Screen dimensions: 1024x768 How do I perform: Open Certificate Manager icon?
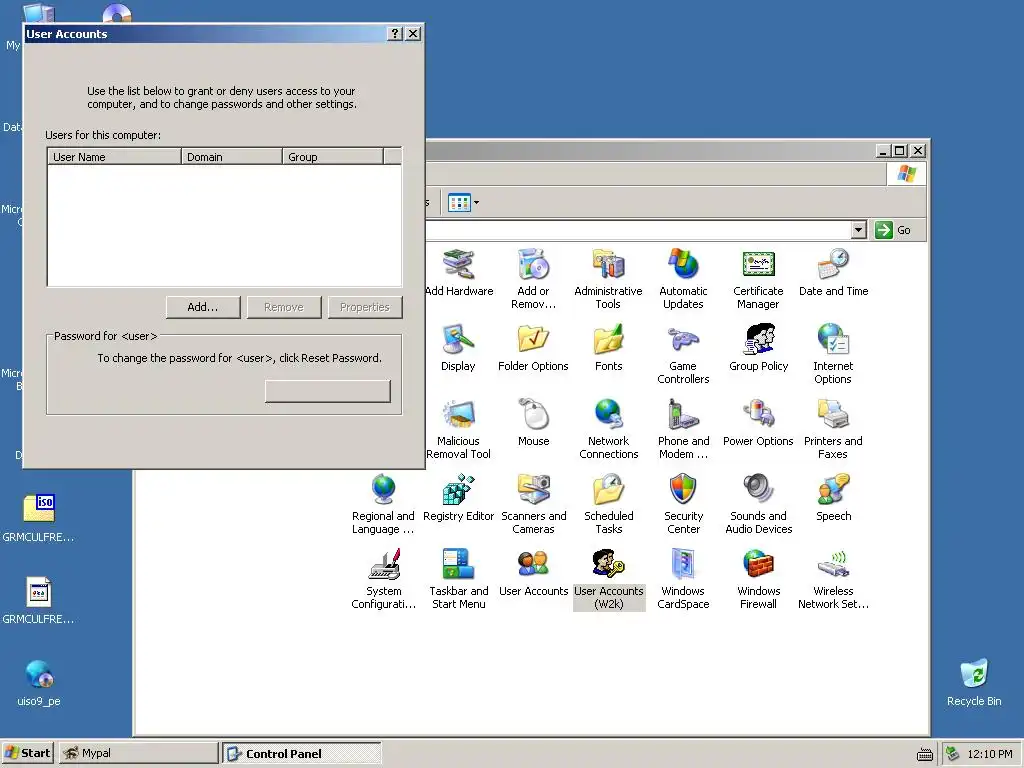point(758,264)
